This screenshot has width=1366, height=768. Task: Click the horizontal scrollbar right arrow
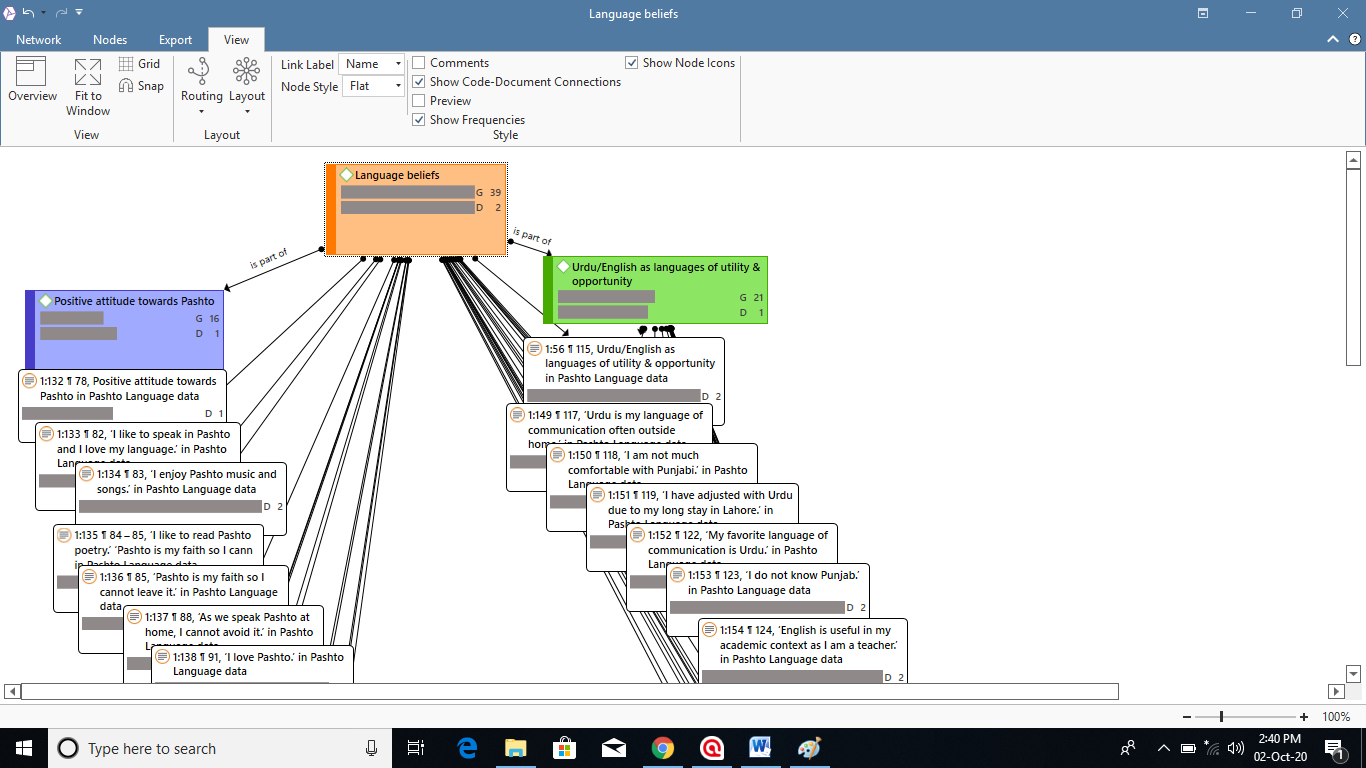point(1336,691)
